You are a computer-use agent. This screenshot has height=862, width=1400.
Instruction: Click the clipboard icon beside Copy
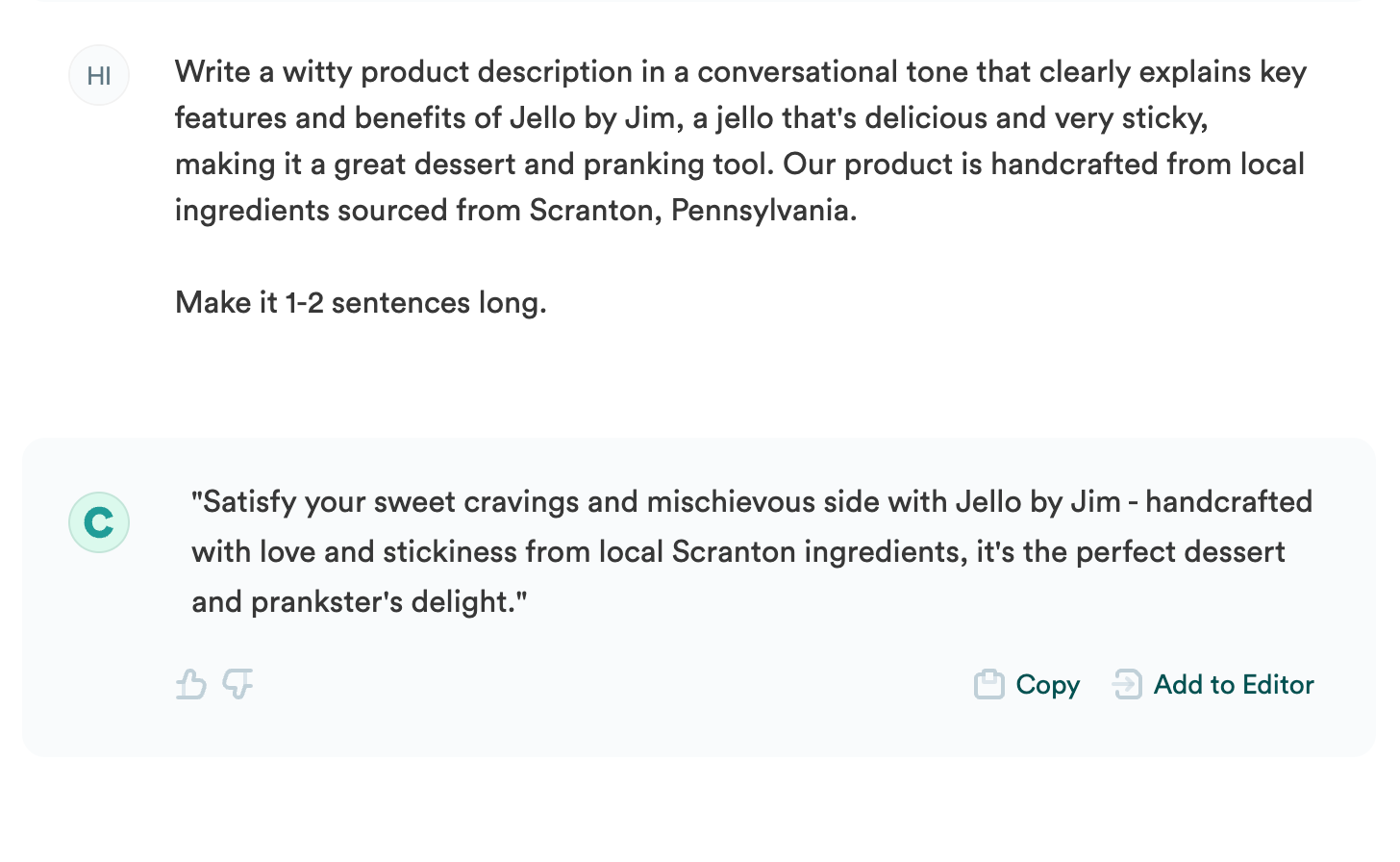click(x=989, y=684)
